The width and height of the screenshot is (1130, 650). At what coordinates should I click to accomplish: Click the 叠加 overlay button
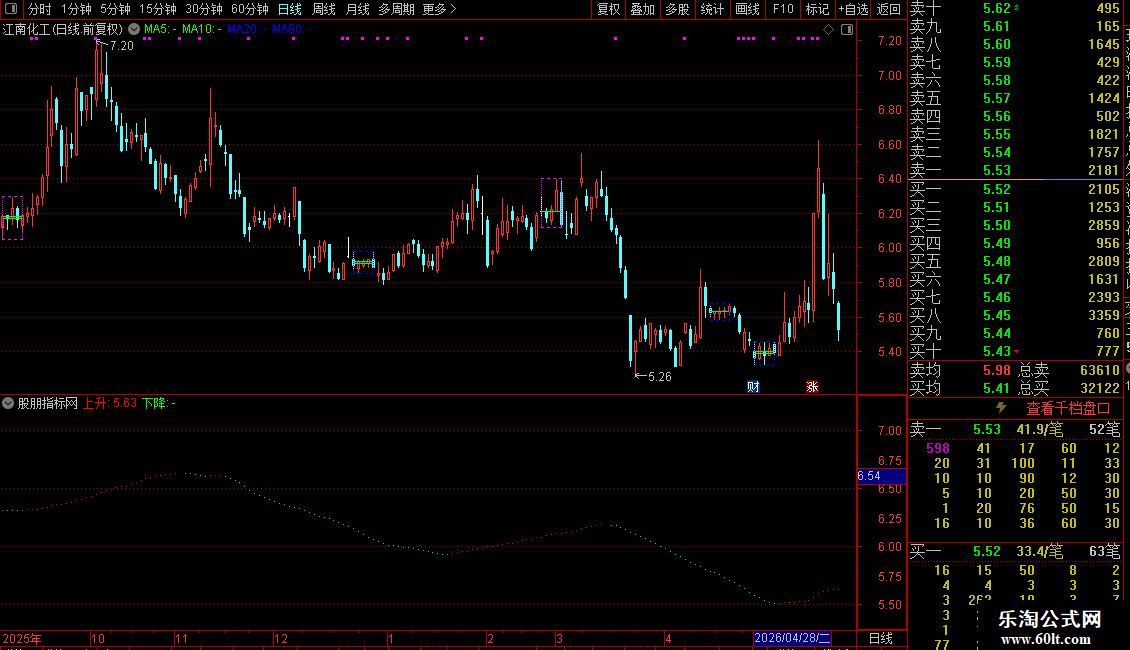[642, 9]
